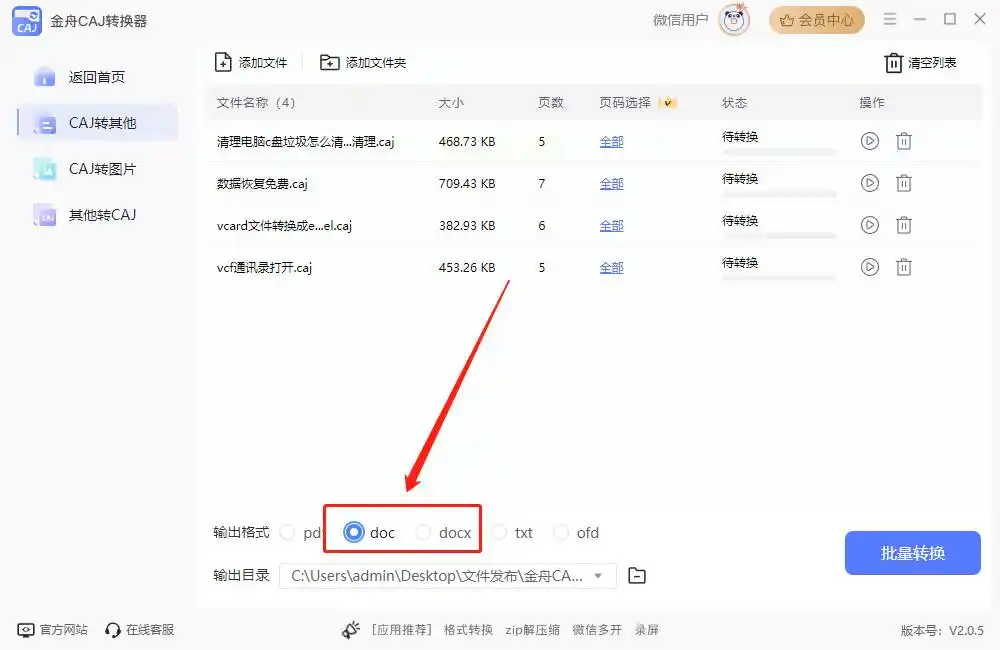Click the megaphone recommendation icon
The width and height of the screenshot is (1000, 650).
[x=351, y=630]
